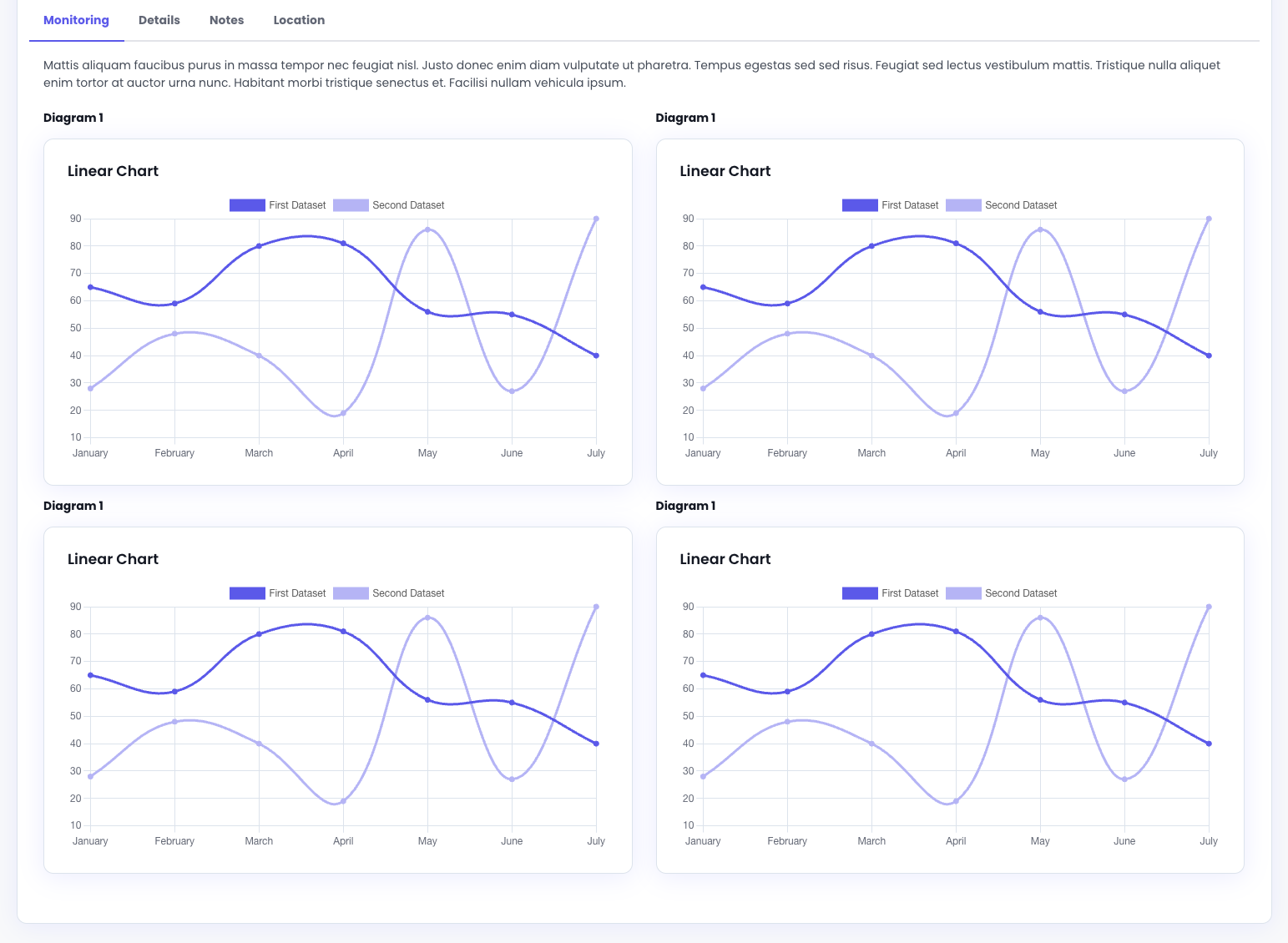Toggle First Dataset legend in top-left chart
Viewport: 1288px width, 943px height.
pyautogui.click(x=278, y=205)
